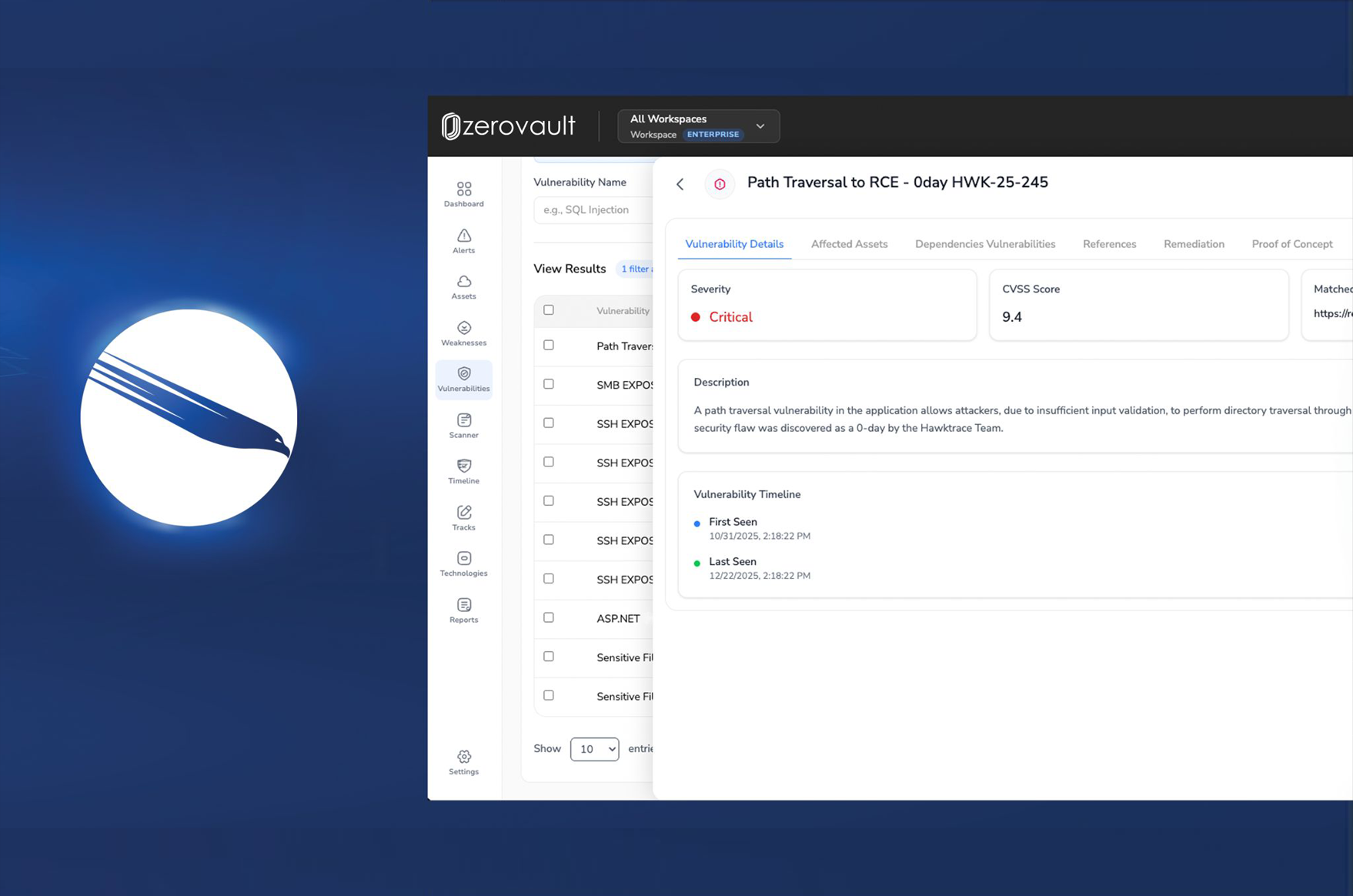Click the 1 filter badge link
This screenshot has height=896, width=1353.
click(636, 269)
